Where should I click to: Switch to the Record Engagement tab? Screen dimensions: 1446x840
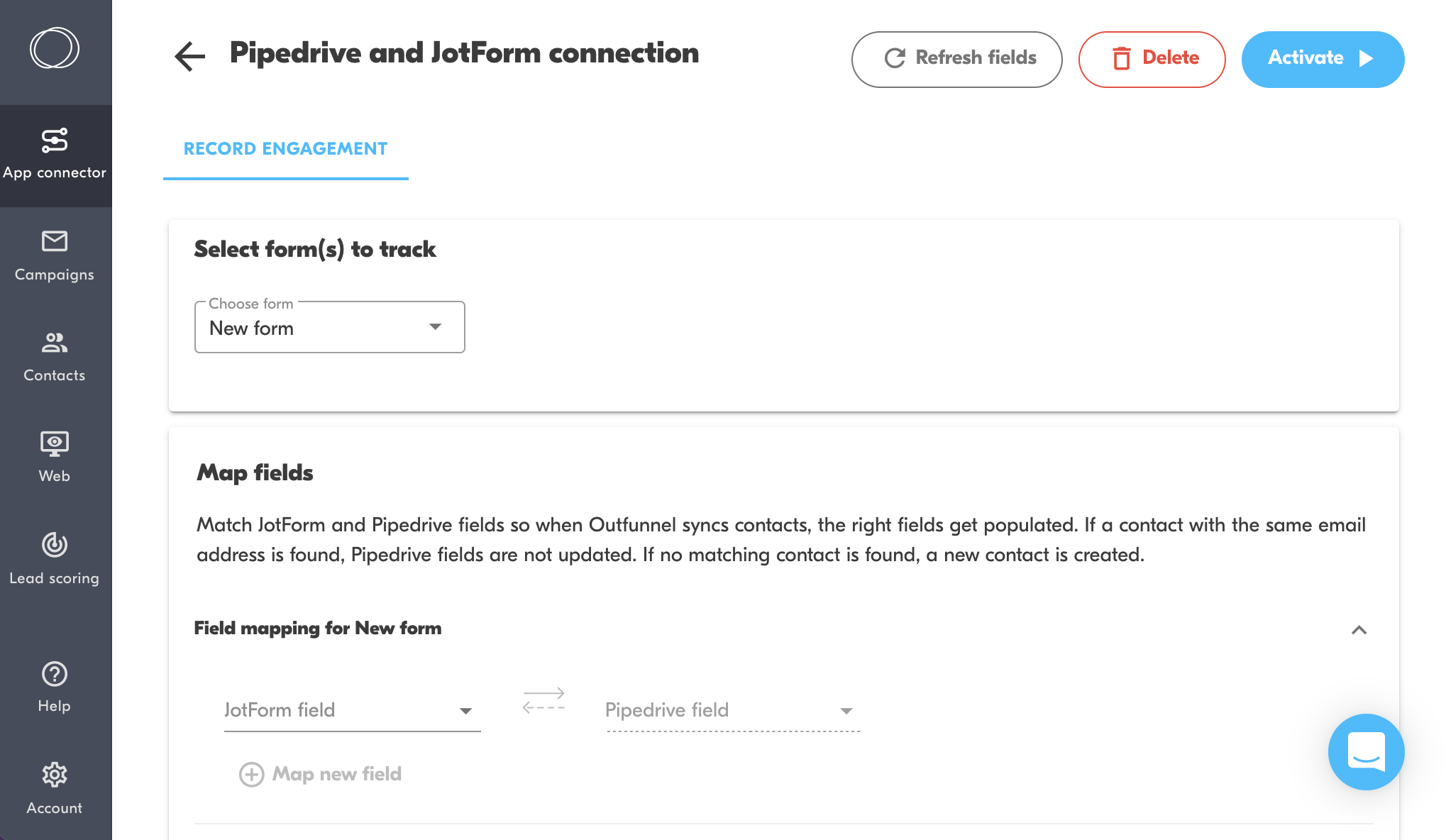pos(286,149)
